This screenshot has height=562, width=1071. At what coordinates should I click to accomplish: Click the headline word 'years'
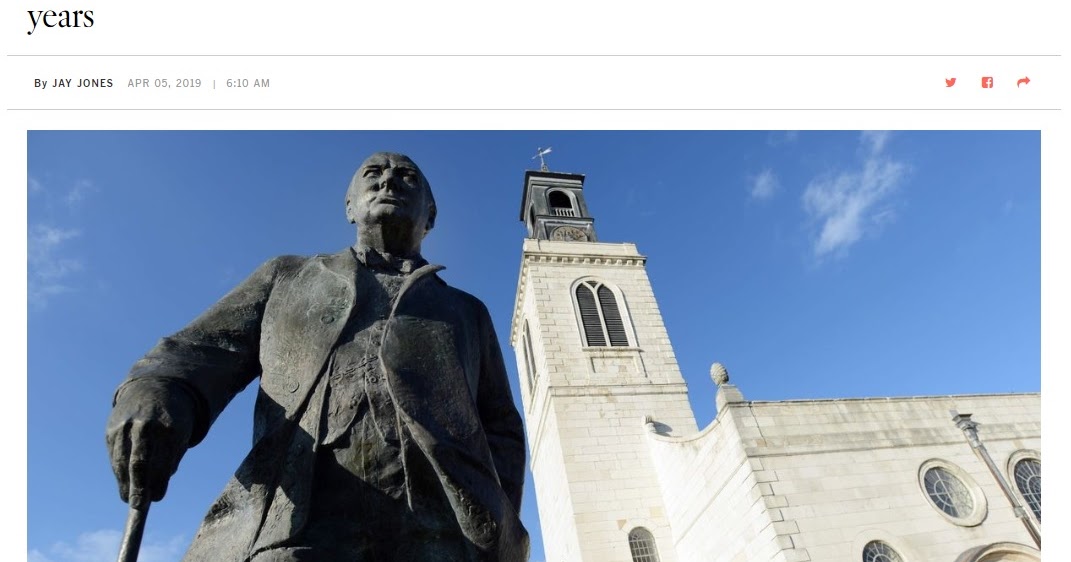click(60, 18)
